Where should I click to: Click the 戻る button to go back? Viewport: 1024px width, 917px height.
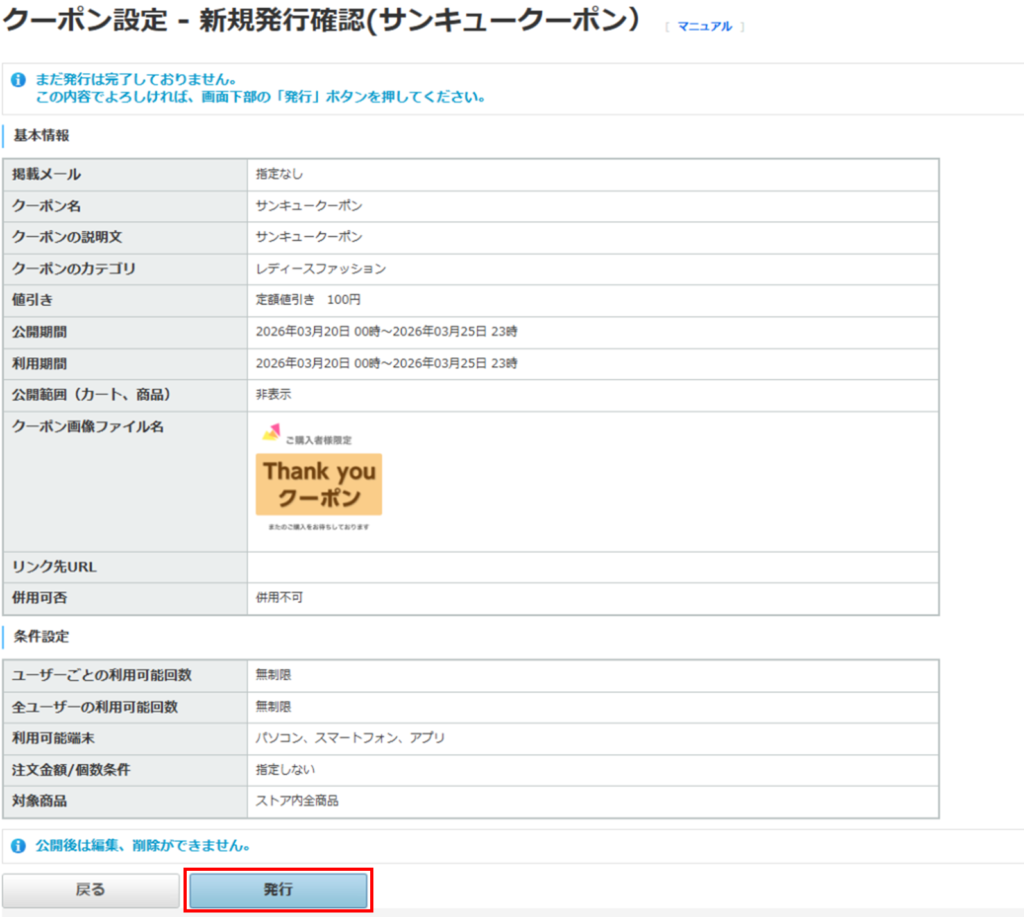(x=91, y=889)
